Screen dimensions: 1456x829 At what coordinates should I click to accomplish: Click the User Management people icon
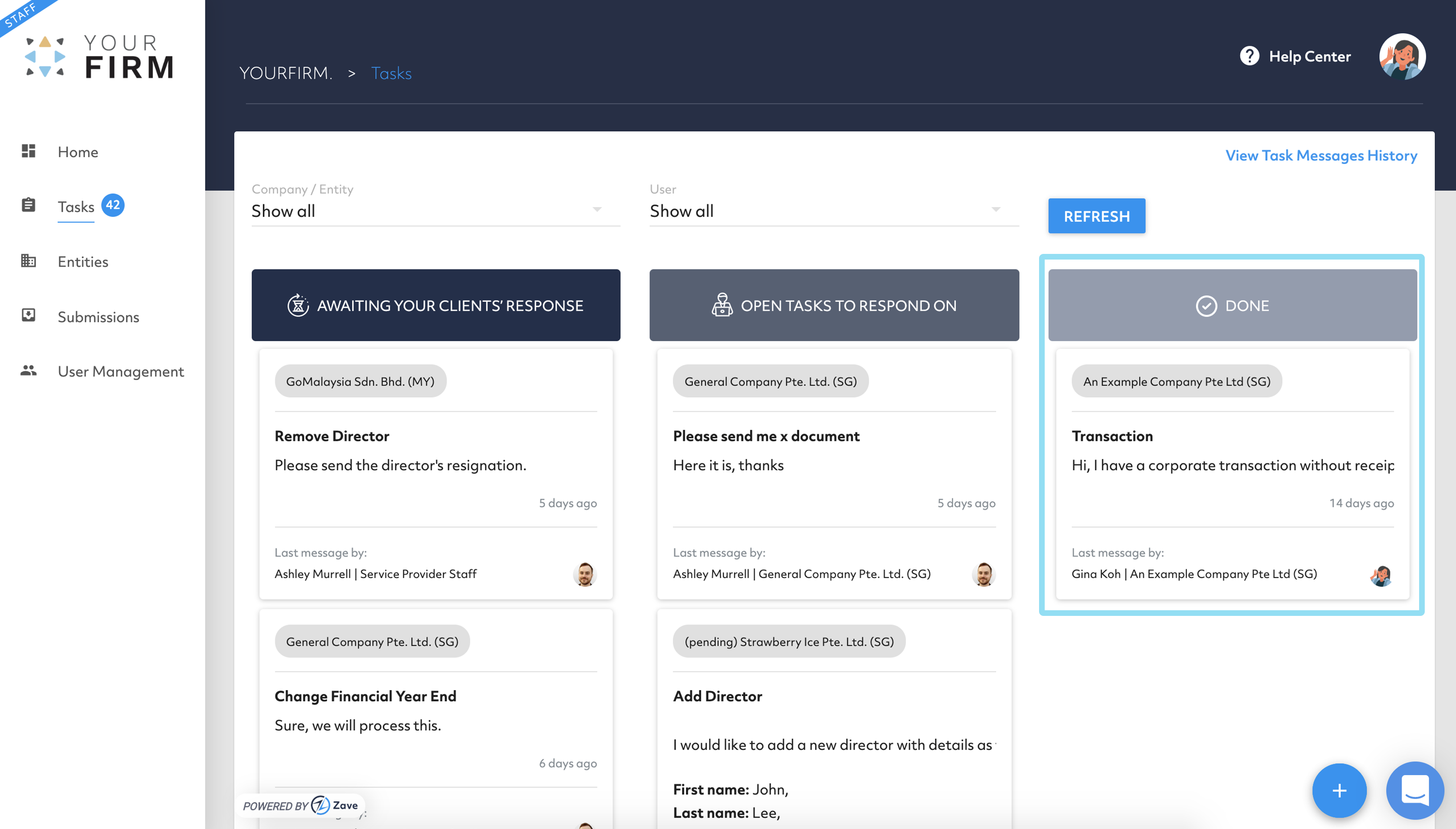point(29,371)
